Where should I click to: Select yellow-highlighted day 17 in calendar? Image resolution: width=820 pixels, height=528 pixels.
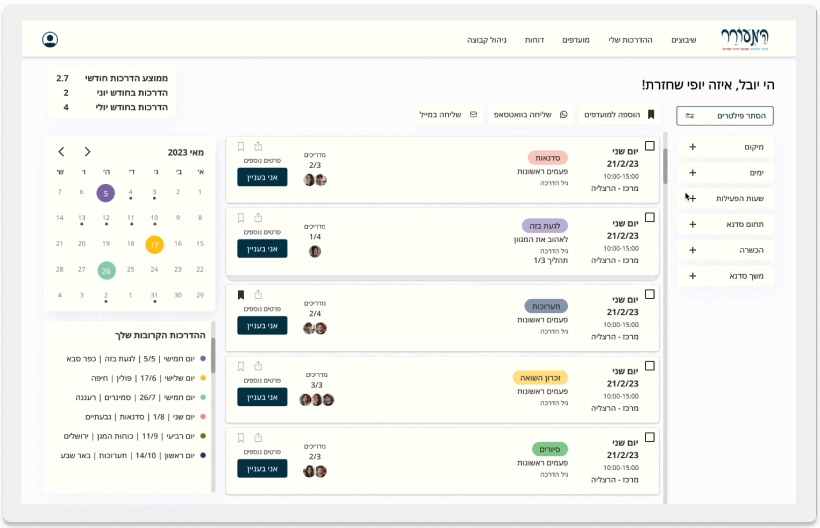point(154,245)
